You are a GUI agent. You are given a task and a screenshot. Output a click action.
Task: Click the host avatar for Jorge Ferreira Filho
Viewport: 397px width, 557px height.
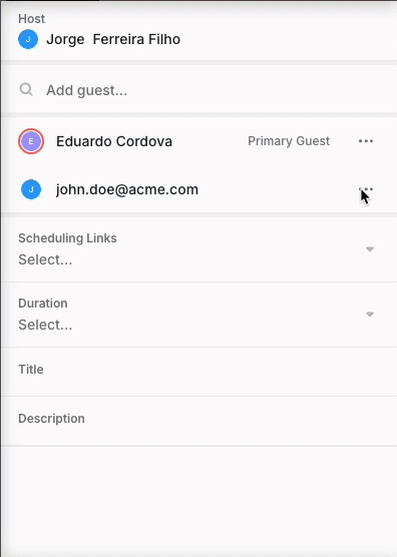tap(28, 39)
